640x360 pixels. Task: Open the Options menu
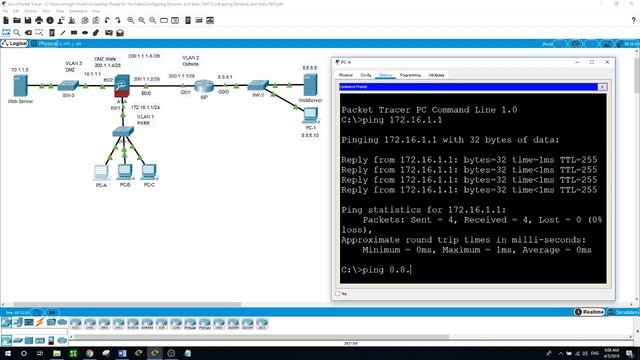[31, 11]
